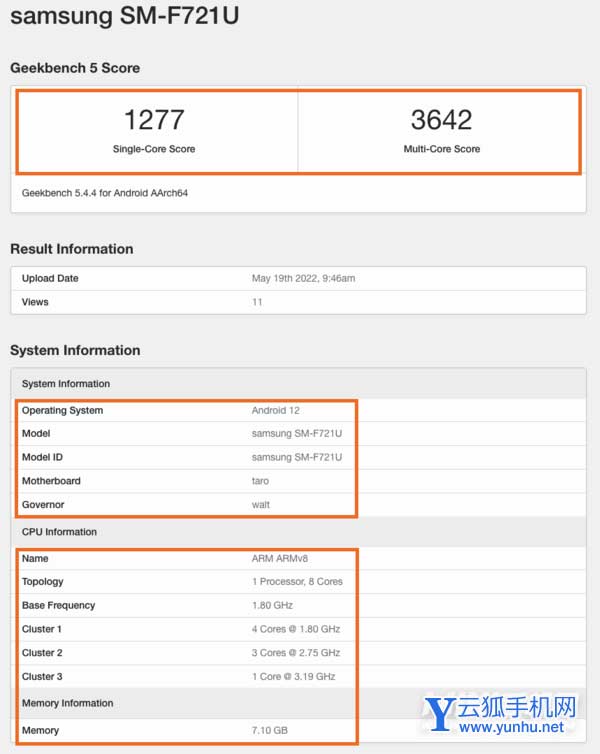Image resolution: width=600 pixels, height=754 pixels.
Task: Click the Motherboard label
Action: click(51, 481)
